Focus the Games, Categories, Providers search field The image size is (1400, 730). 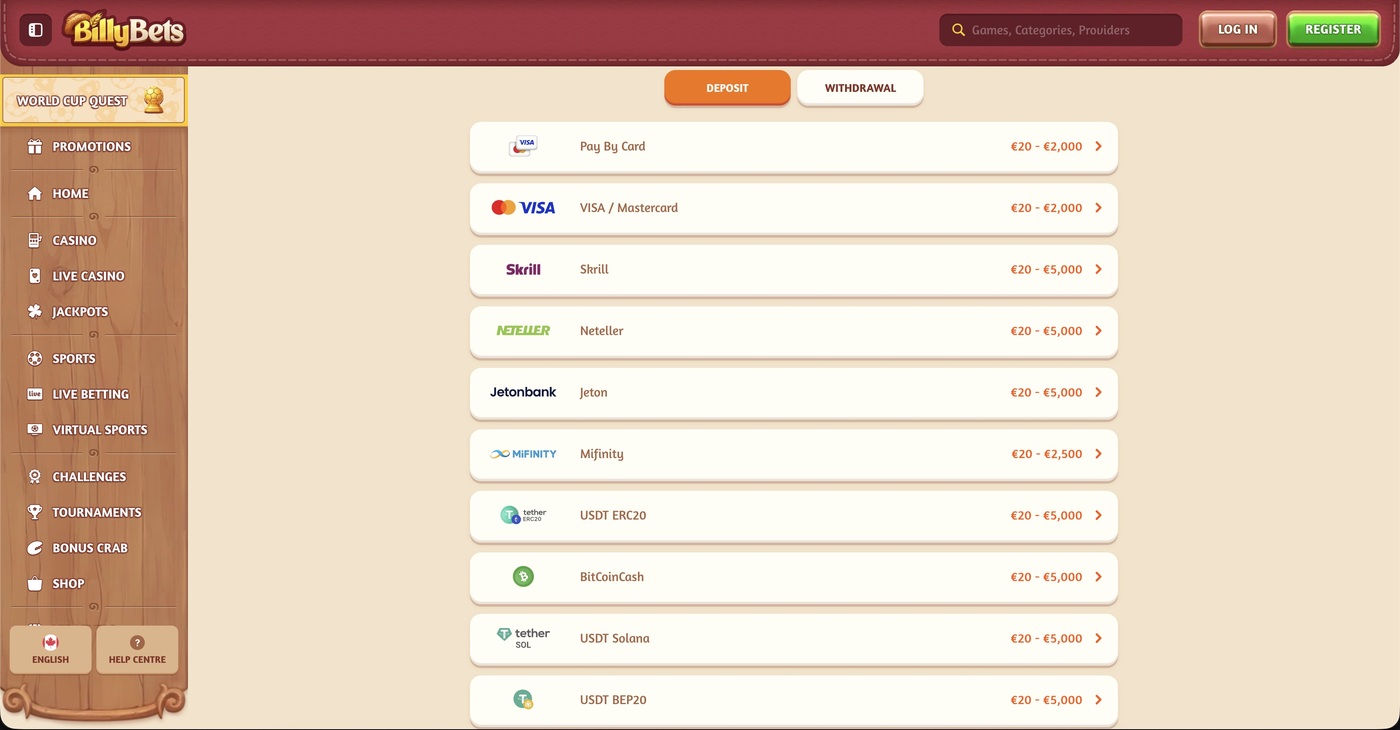click(1061, 30)
